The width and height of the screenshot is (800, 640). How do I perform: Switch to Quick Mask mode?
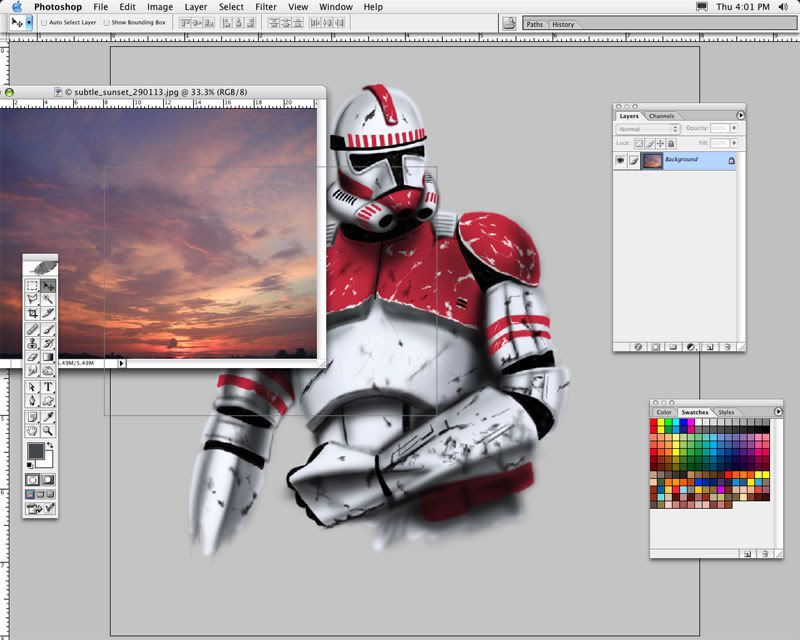tap(48, 480)
